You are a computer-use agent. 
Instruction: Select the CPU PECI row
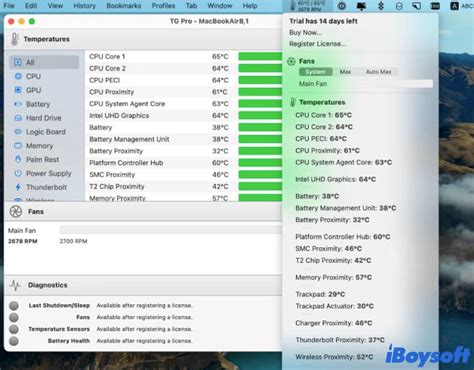(x=183, y=80)
